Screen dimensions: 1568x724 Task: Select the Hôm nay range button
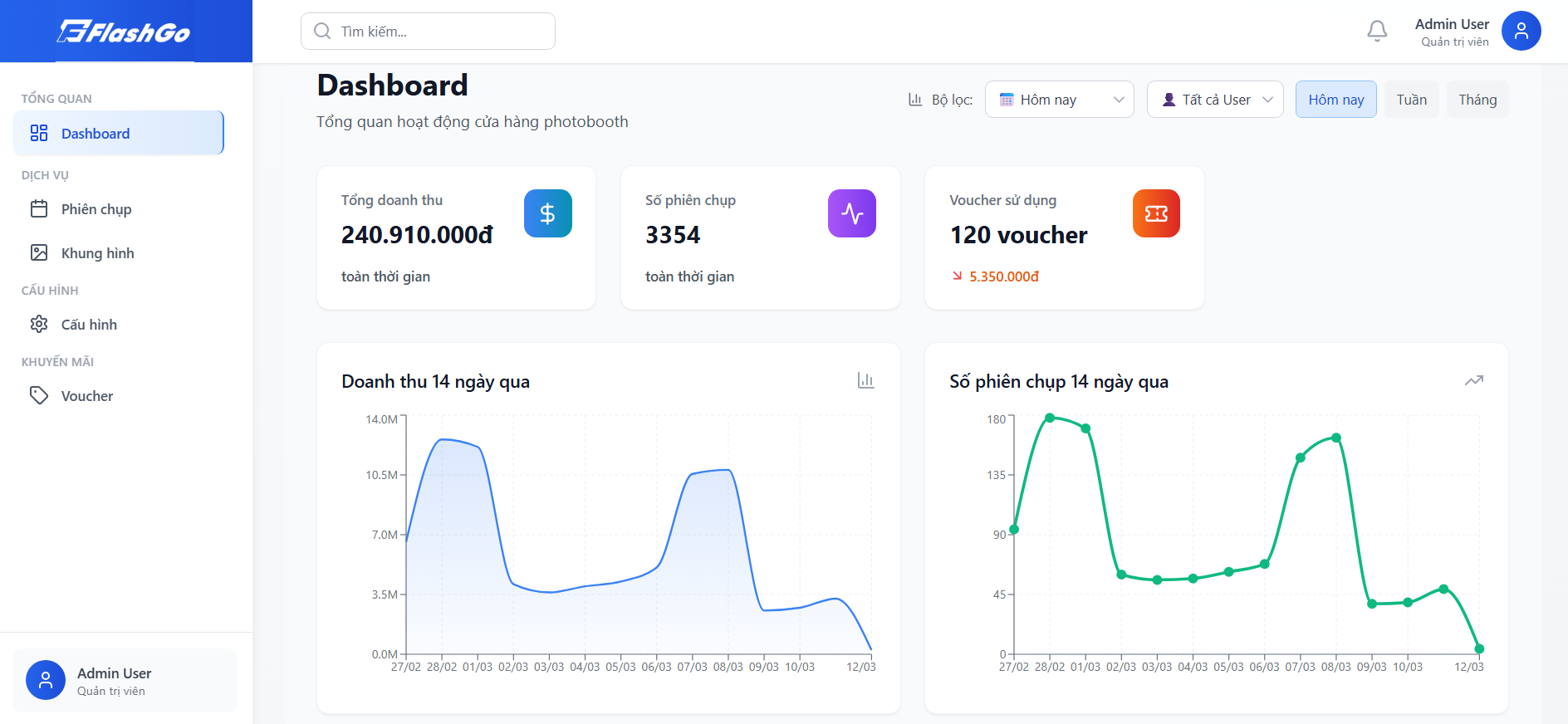point(1335,100)
